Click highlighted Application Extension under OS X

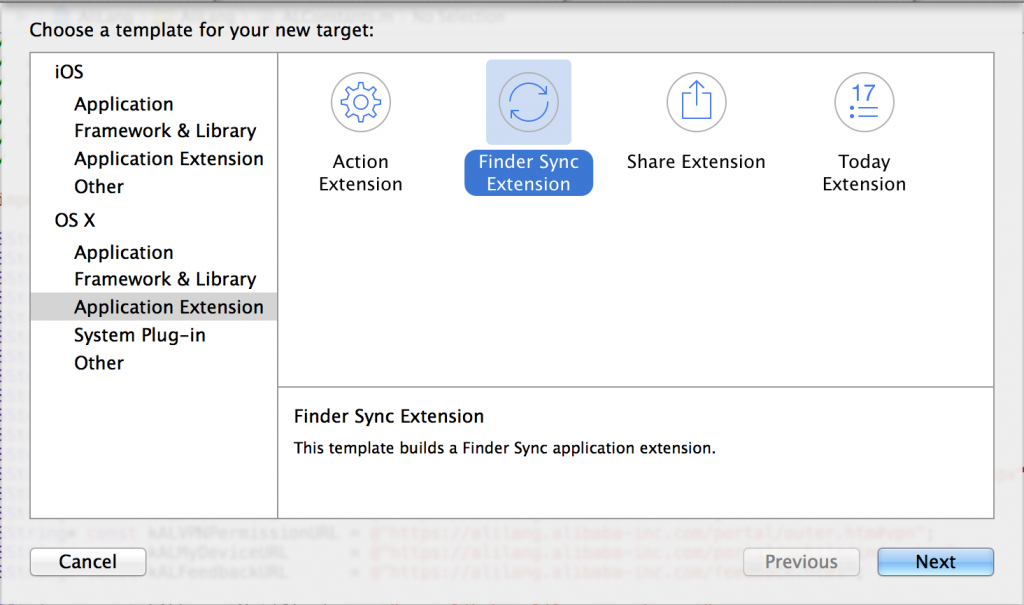(168, 307)
